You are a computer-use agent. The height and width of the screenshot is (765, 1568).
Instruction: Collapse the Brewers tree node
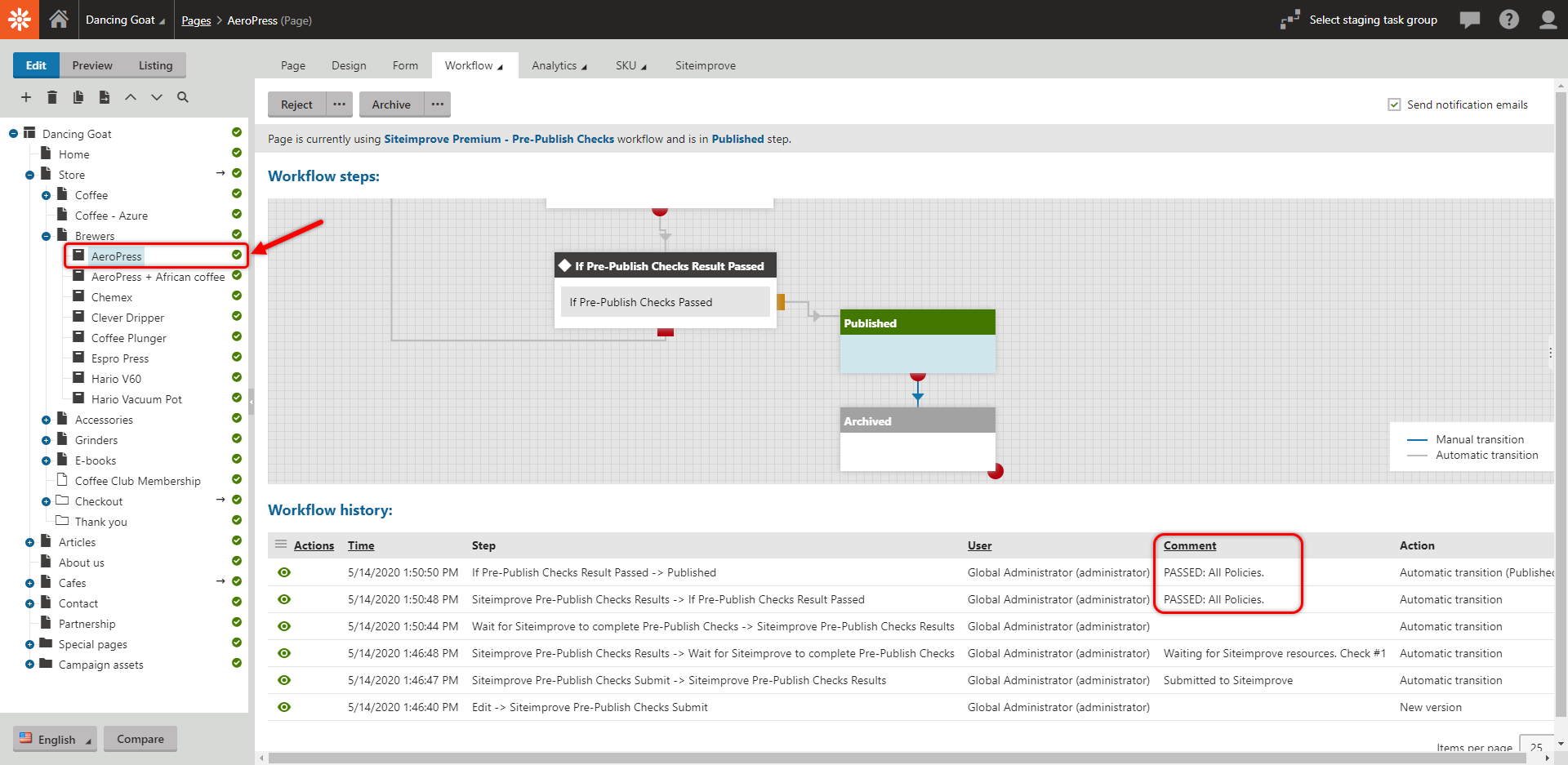46,236
